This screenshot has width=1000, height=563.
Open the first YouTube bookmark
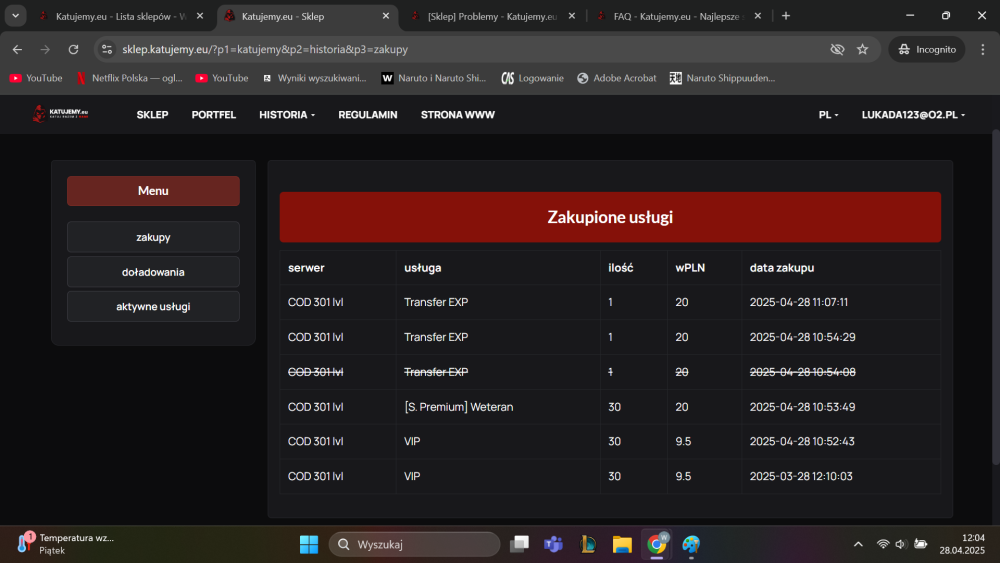[36, 78]
